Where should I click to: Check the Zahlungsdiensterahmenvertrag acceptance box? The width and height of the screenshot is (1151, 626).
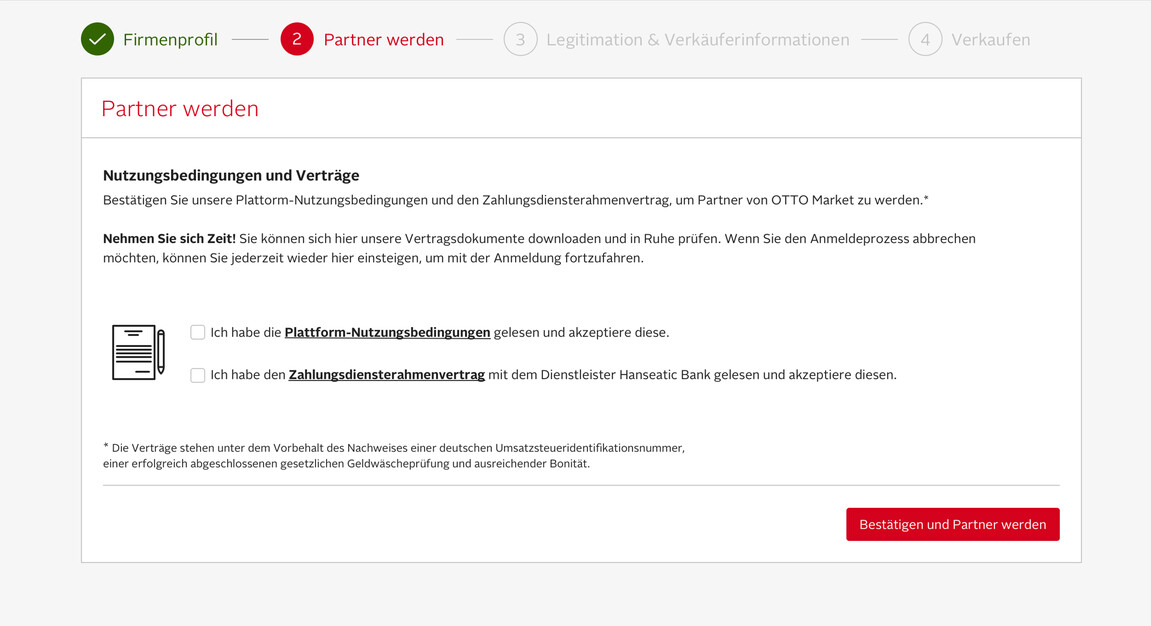tap(197, 374)
